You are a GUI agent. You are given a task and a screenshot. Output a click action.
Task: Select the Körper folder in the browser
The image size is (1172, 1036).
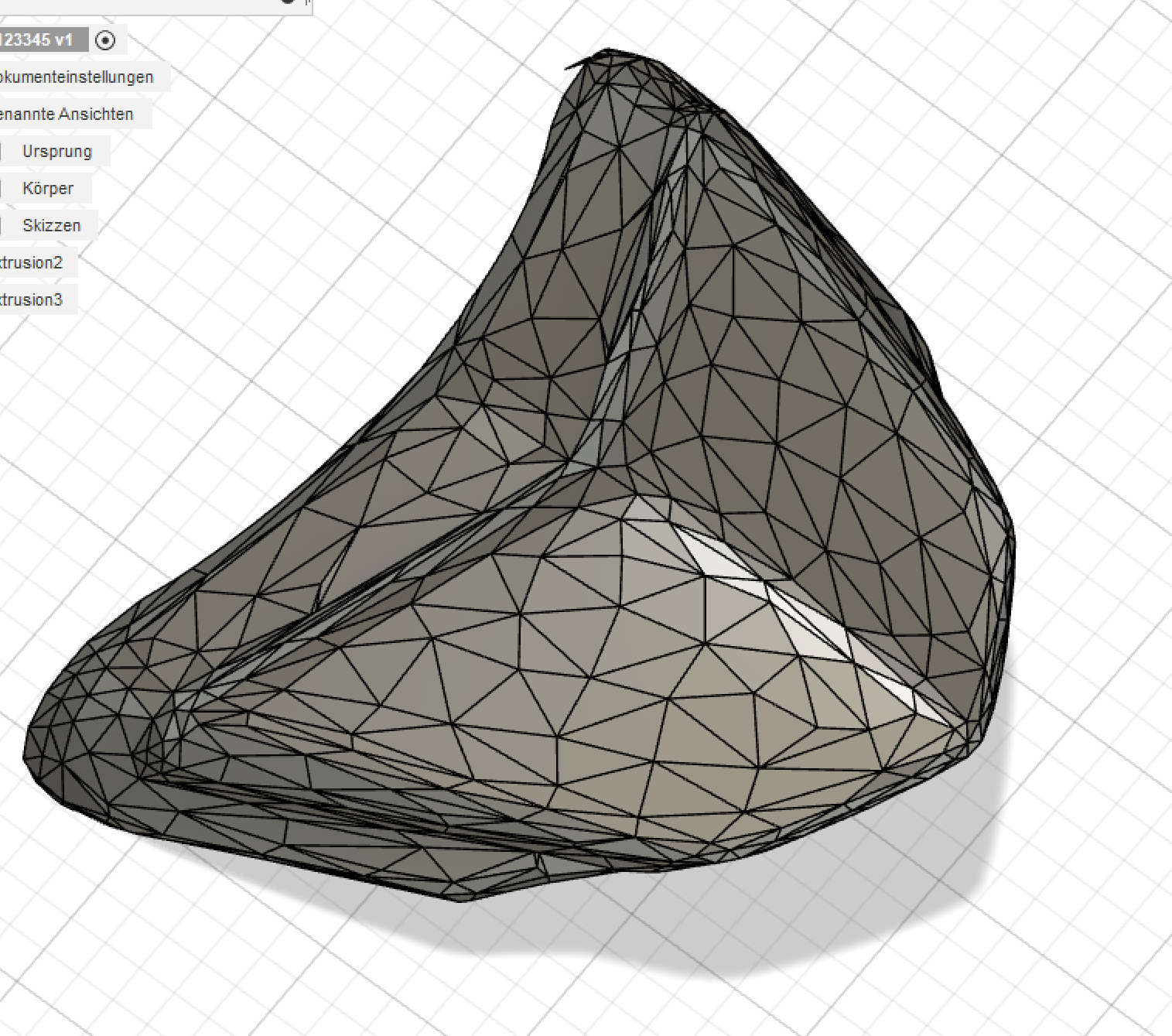48,189
